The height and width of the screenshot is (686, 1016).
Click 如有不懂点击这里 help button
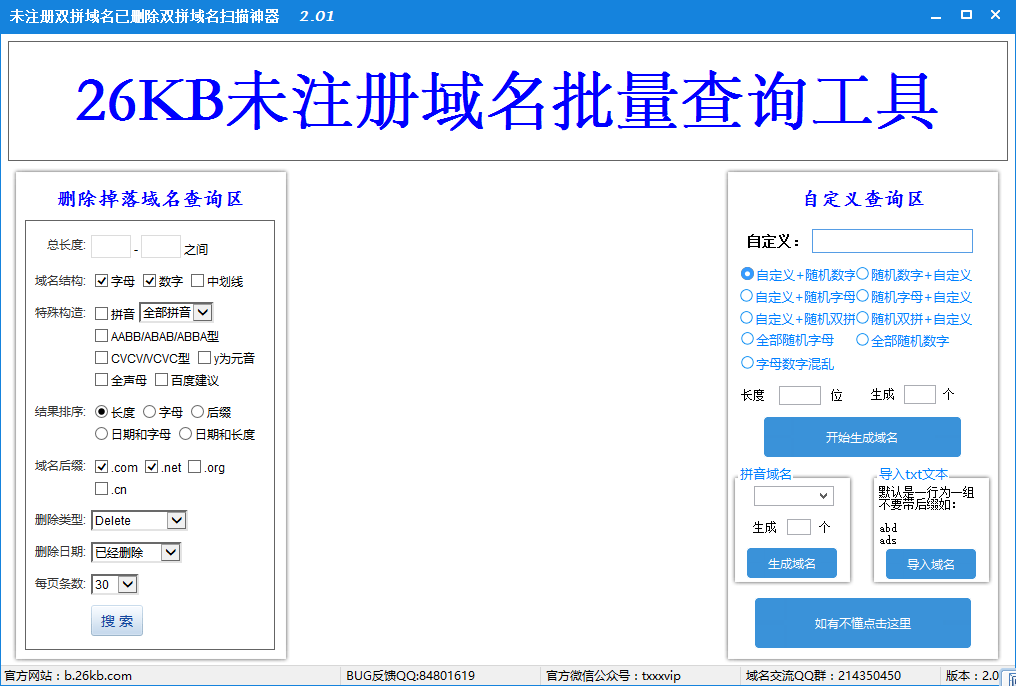pos(862,623)
